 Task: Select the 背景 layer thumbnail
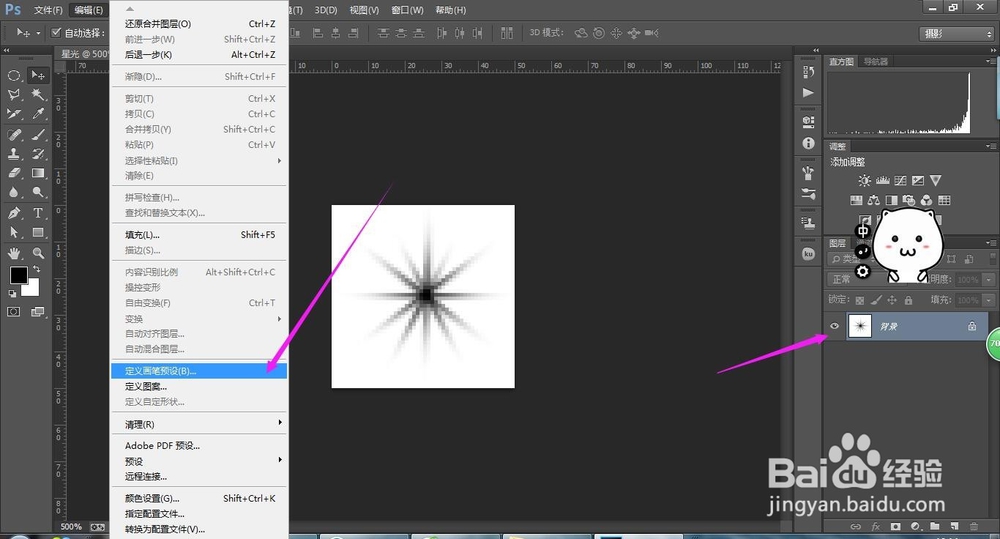coord(860,326)
